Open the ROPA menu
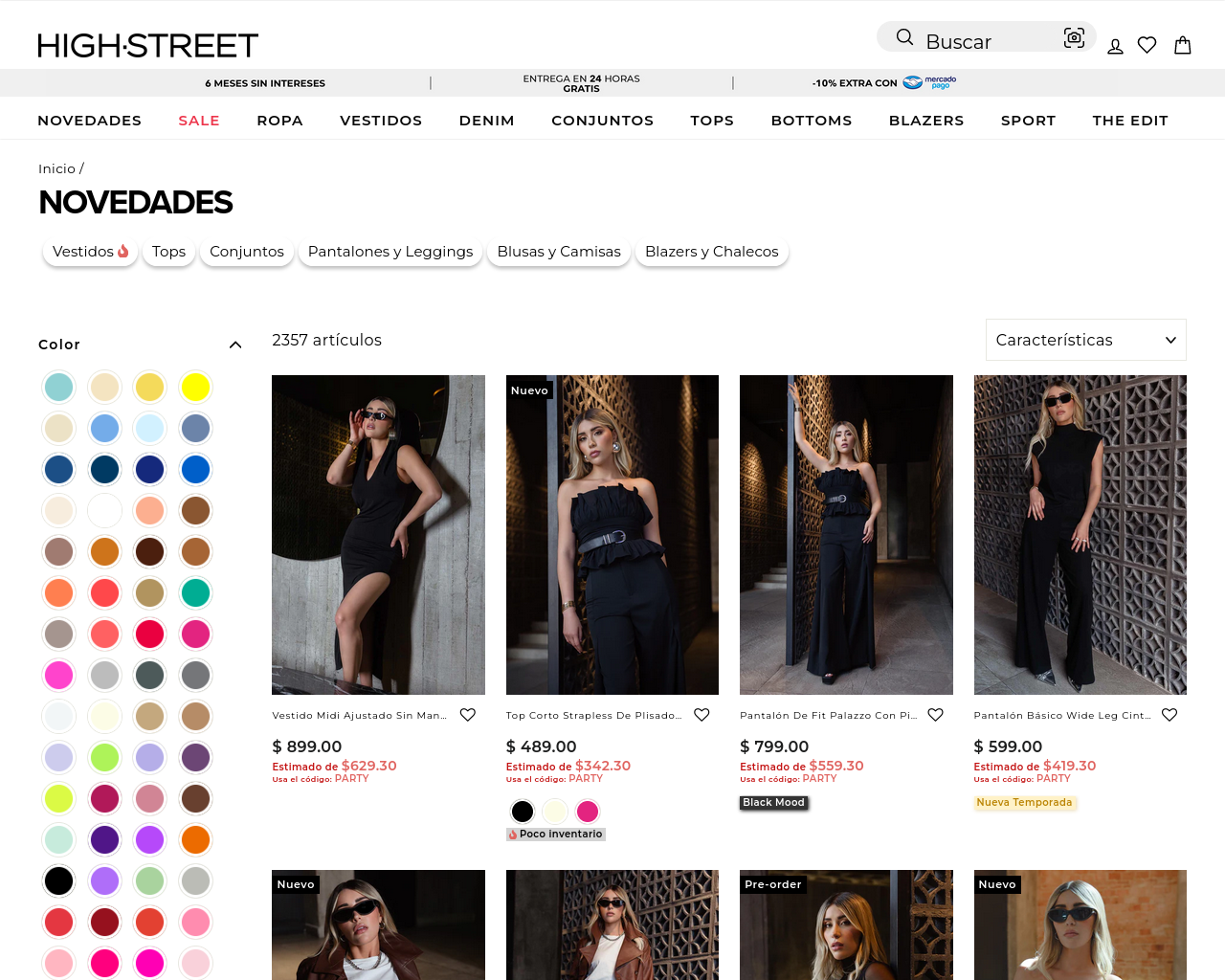This screenshot has height=980, width=1225. [279, 121]
